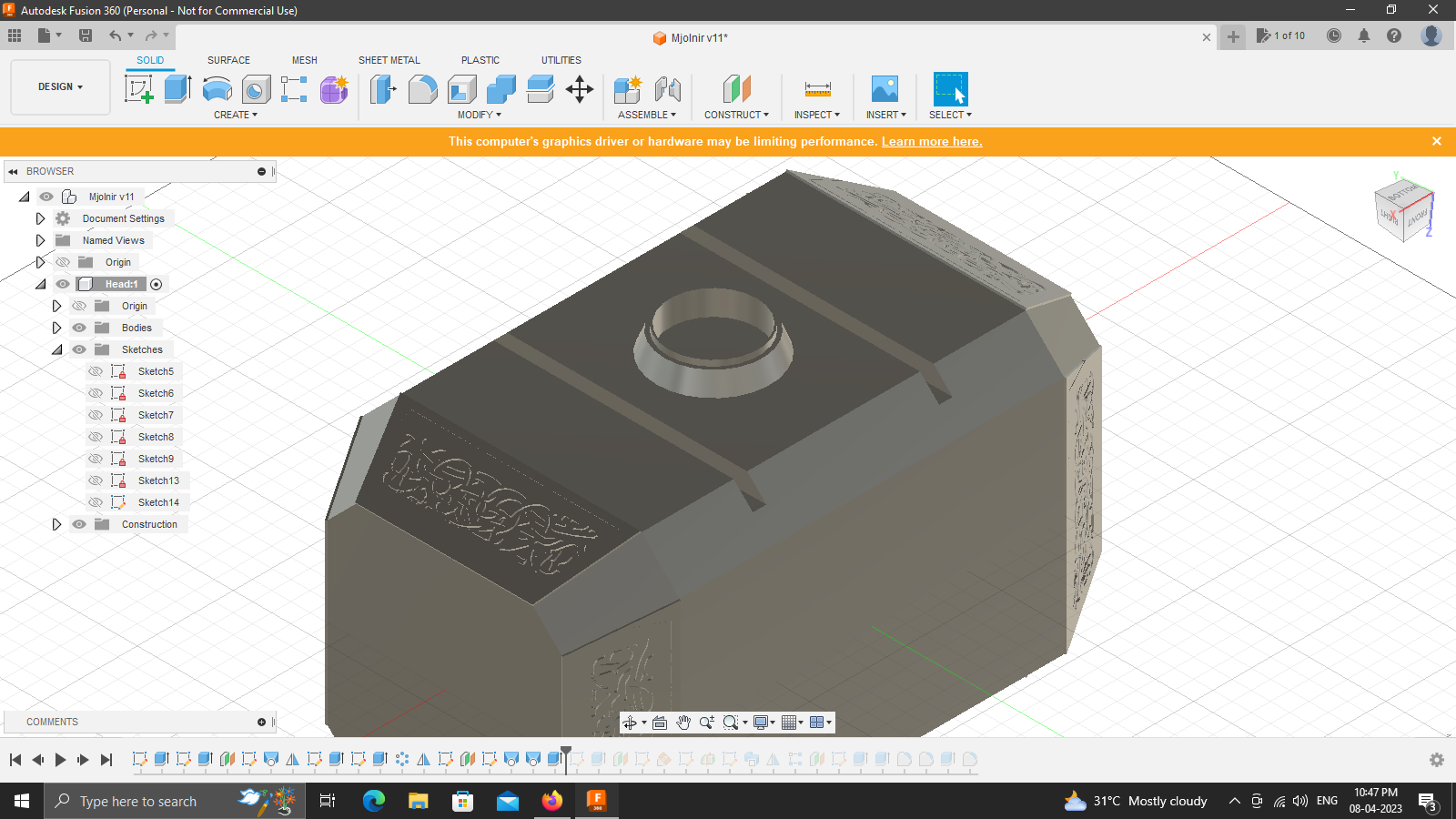This screenshot has width=1456, height=819.
Task: Open timeline settings gear
Action: click(1437, 760)
